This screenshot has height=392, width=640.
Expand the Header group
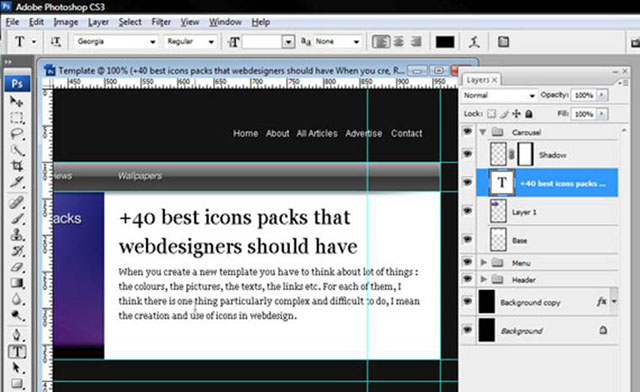click(484, 279)
